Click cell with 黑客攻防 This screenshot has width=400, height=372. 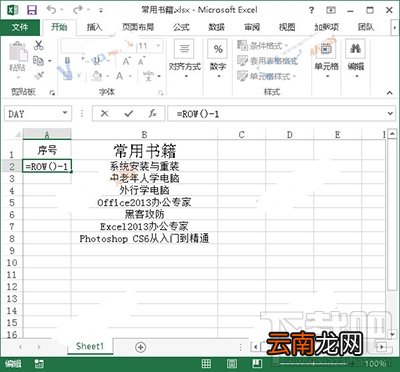144,214
